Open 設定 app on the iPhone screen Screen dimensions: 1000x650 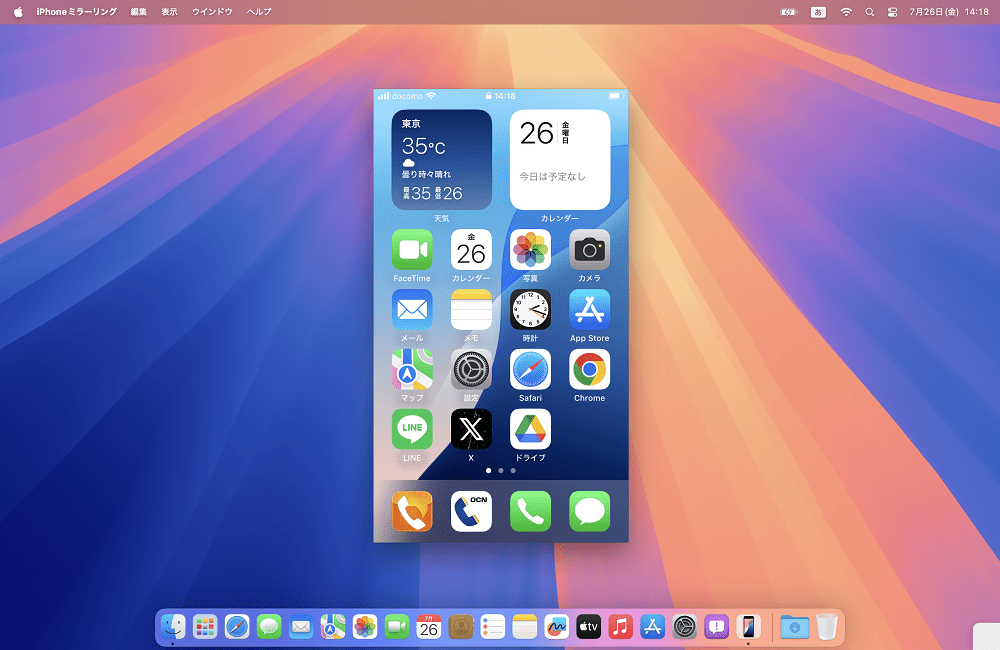pyautogui.click(x=471, y=369)
